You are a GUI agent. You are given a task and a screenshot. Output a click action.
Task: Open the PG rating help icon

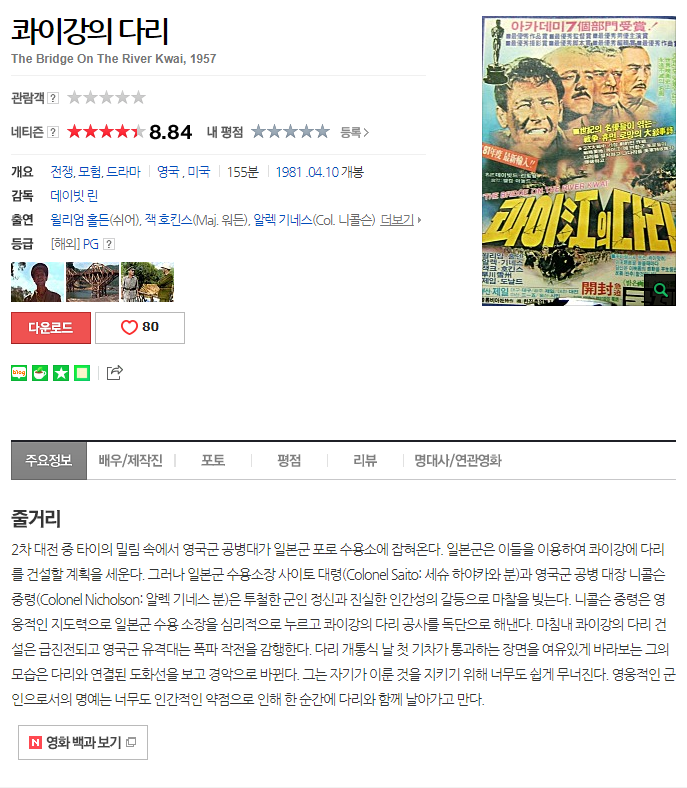click(x=109, y=244)
